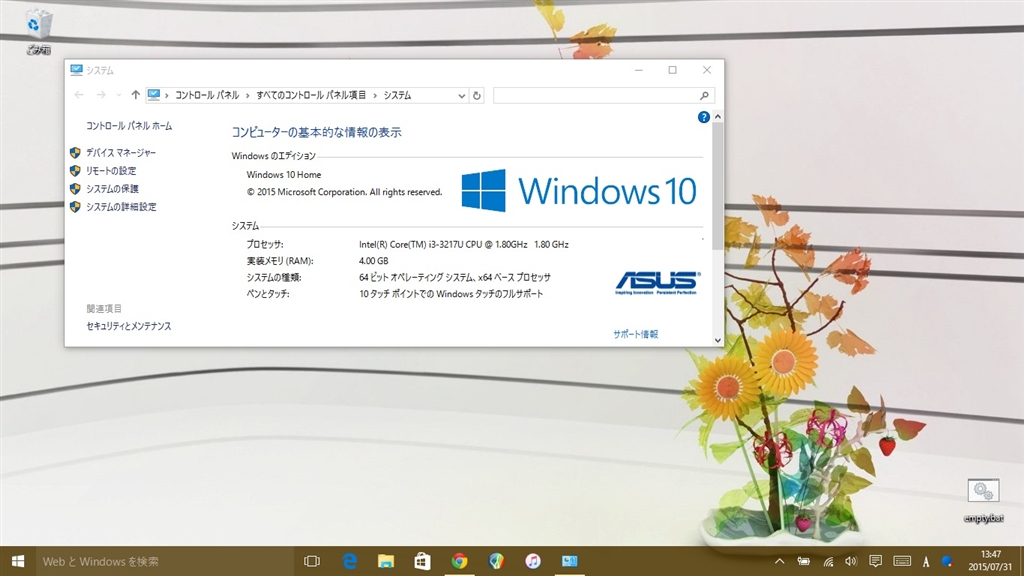Click installed RAM value 4.00 GB

pyautogui.click(x=374, y=261)
